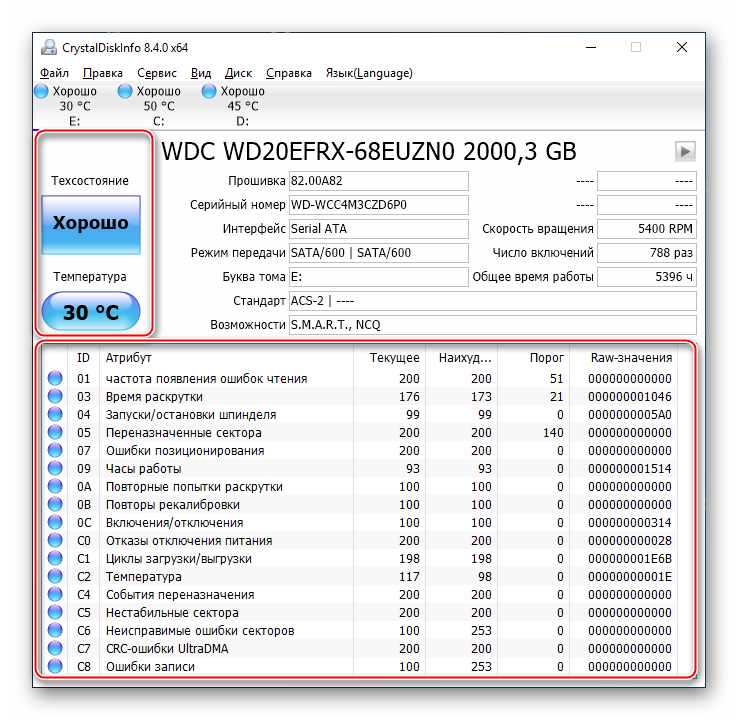Click status orb for Часы работы

[55, 468]
